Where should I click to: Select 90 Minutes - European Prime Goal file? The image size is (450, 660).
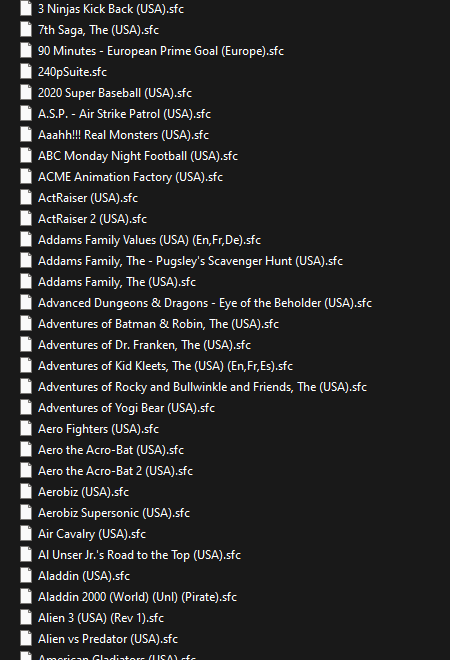coord(161,51)
